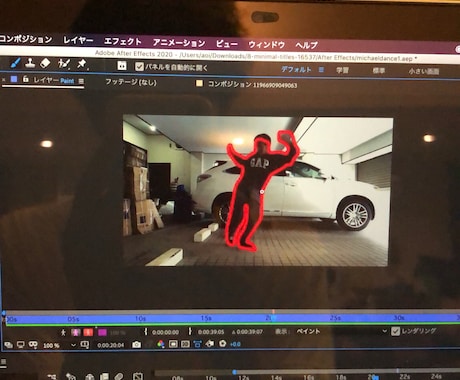The width and height of the screenshot is (460, 380).
Task: Select the フッテージ (なし) tab
Action: click(x=131, y=82)
